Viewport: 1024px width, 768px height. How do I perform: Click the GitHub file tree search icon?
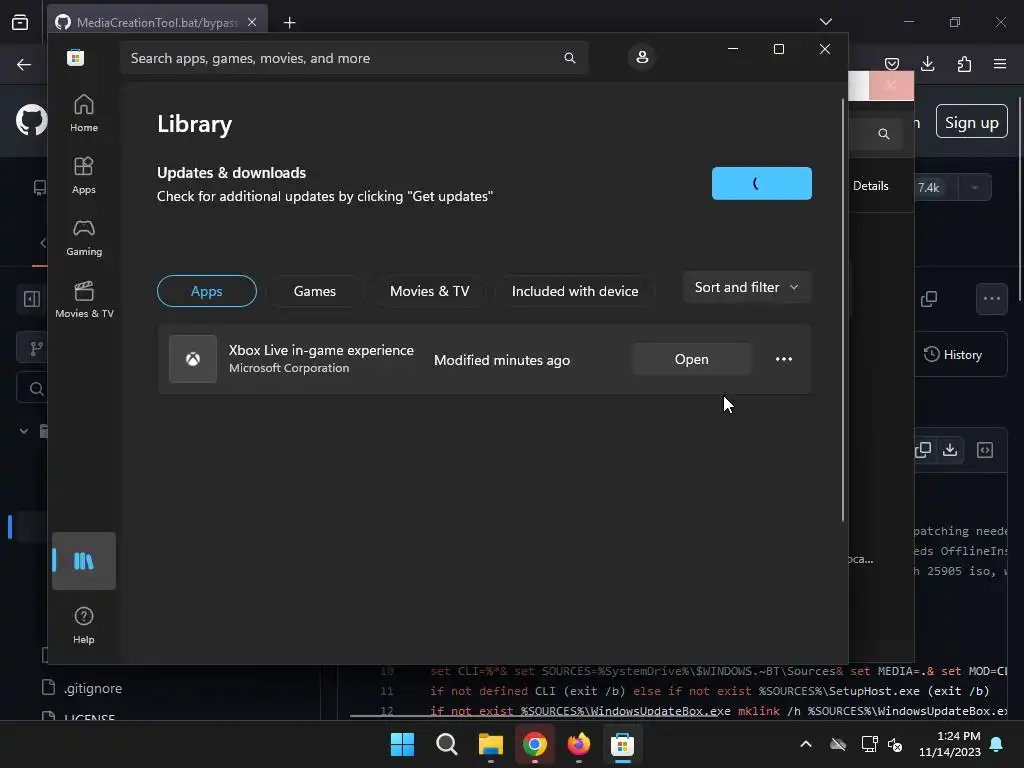[x=37, y=389]
